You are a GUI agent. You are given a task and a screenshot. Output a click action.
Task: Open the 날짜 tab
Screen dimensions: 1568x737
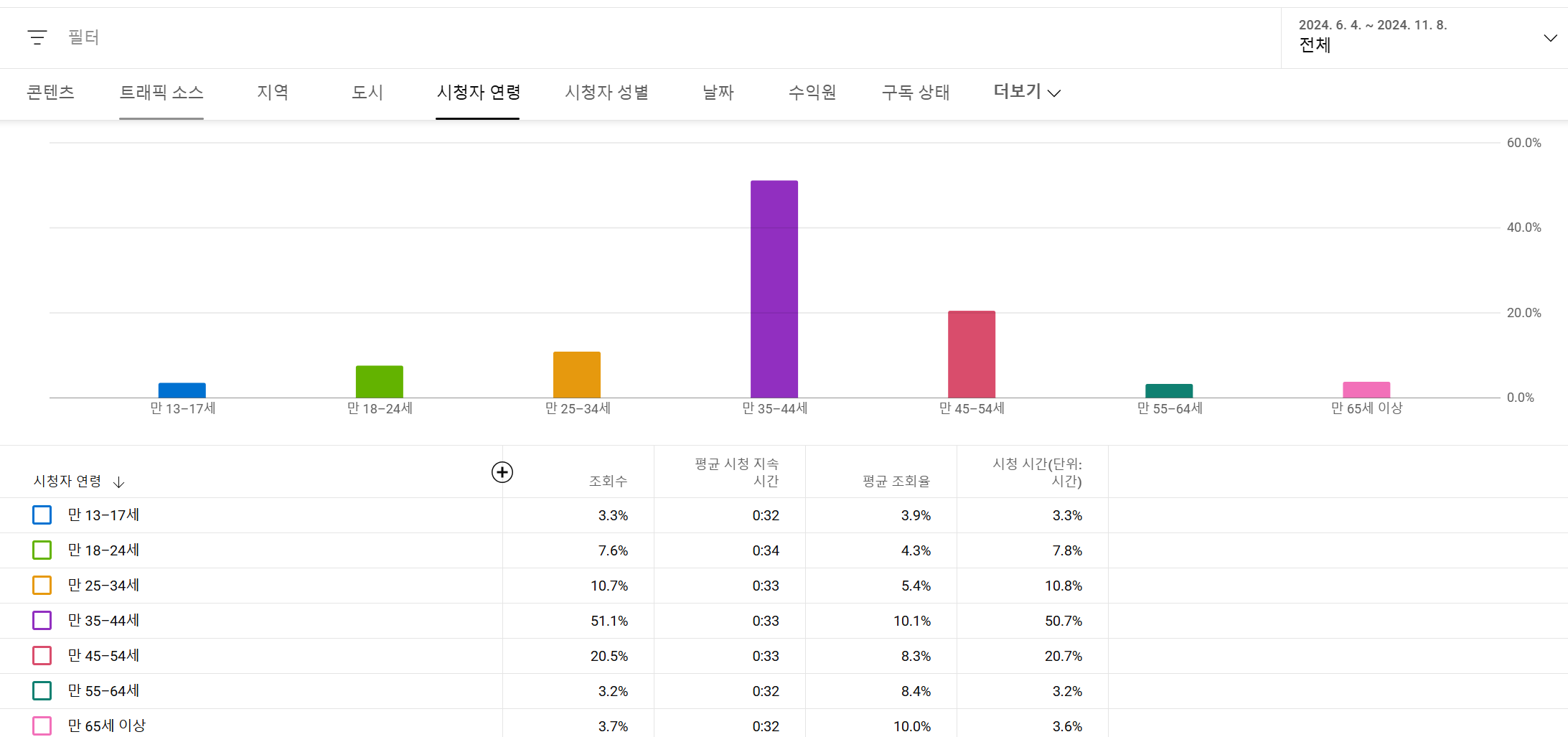tap(718, 92)
